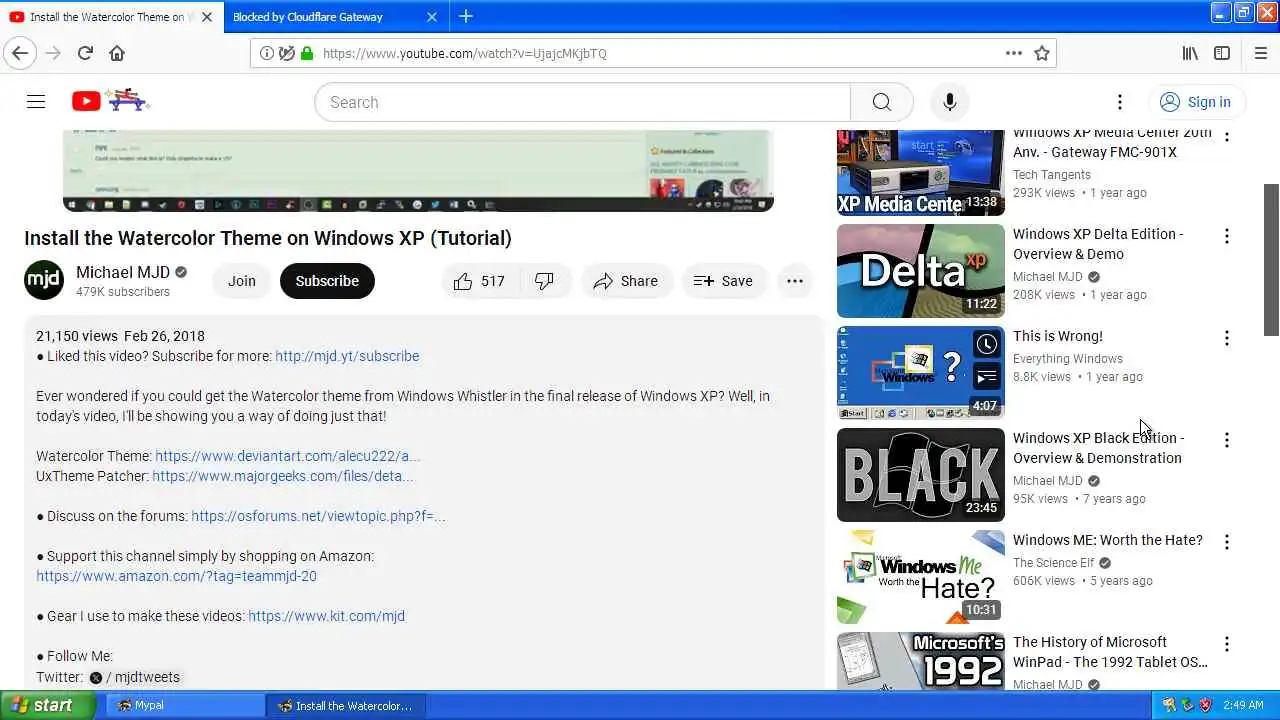The width and height of the screenshot is (1280, 720).
Task: Start voice search with microphone icon
Action: point(950,102)
